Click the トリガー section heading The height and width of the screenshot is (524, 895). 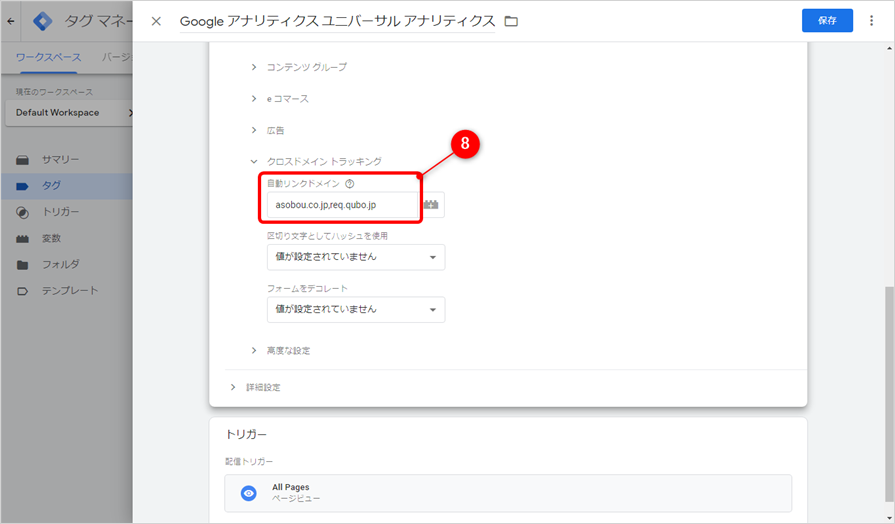click(x=247, y=434)
